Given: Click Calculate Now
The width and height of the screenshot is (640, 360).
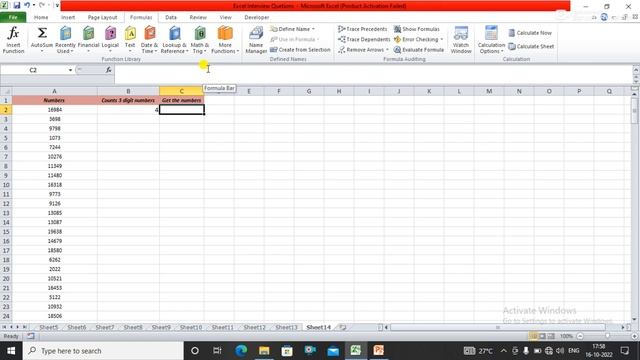Looking at the screenshot, I should point(530,33).
